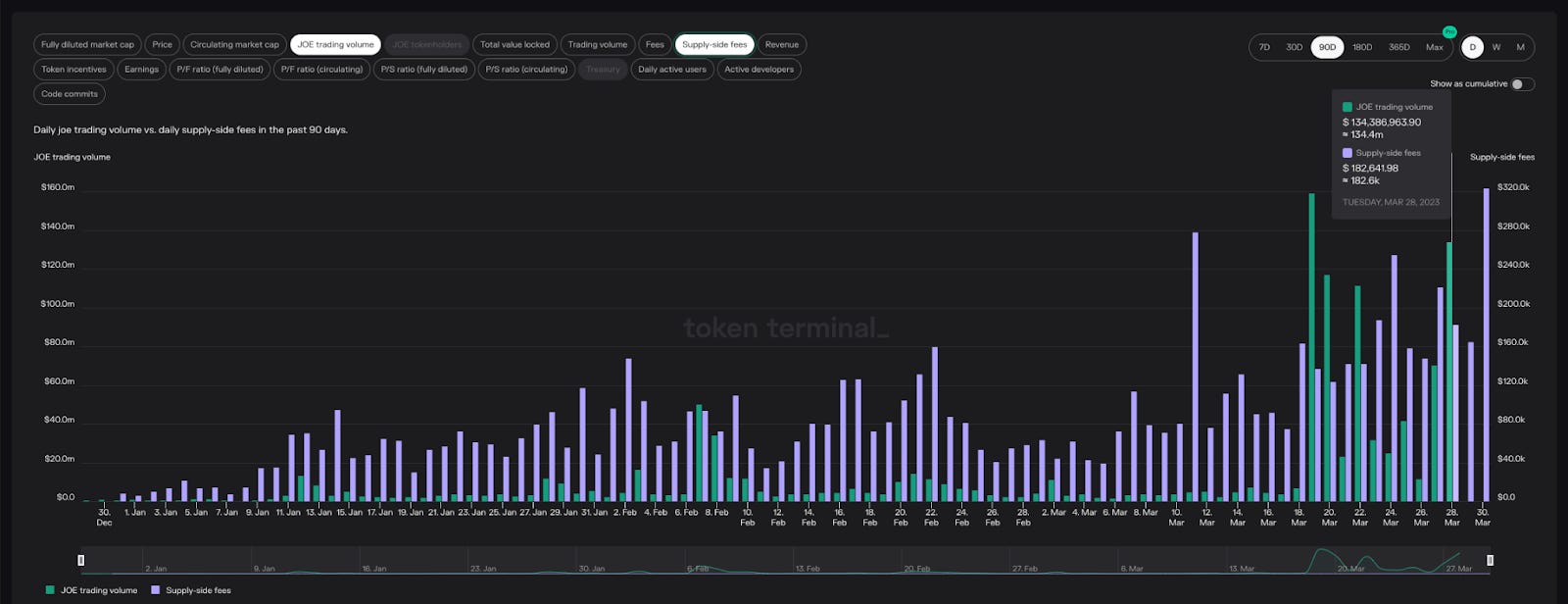This screenshot has height=604, width=1568.
Task: Grab the left range navigator handle
Action: [81, 560]
